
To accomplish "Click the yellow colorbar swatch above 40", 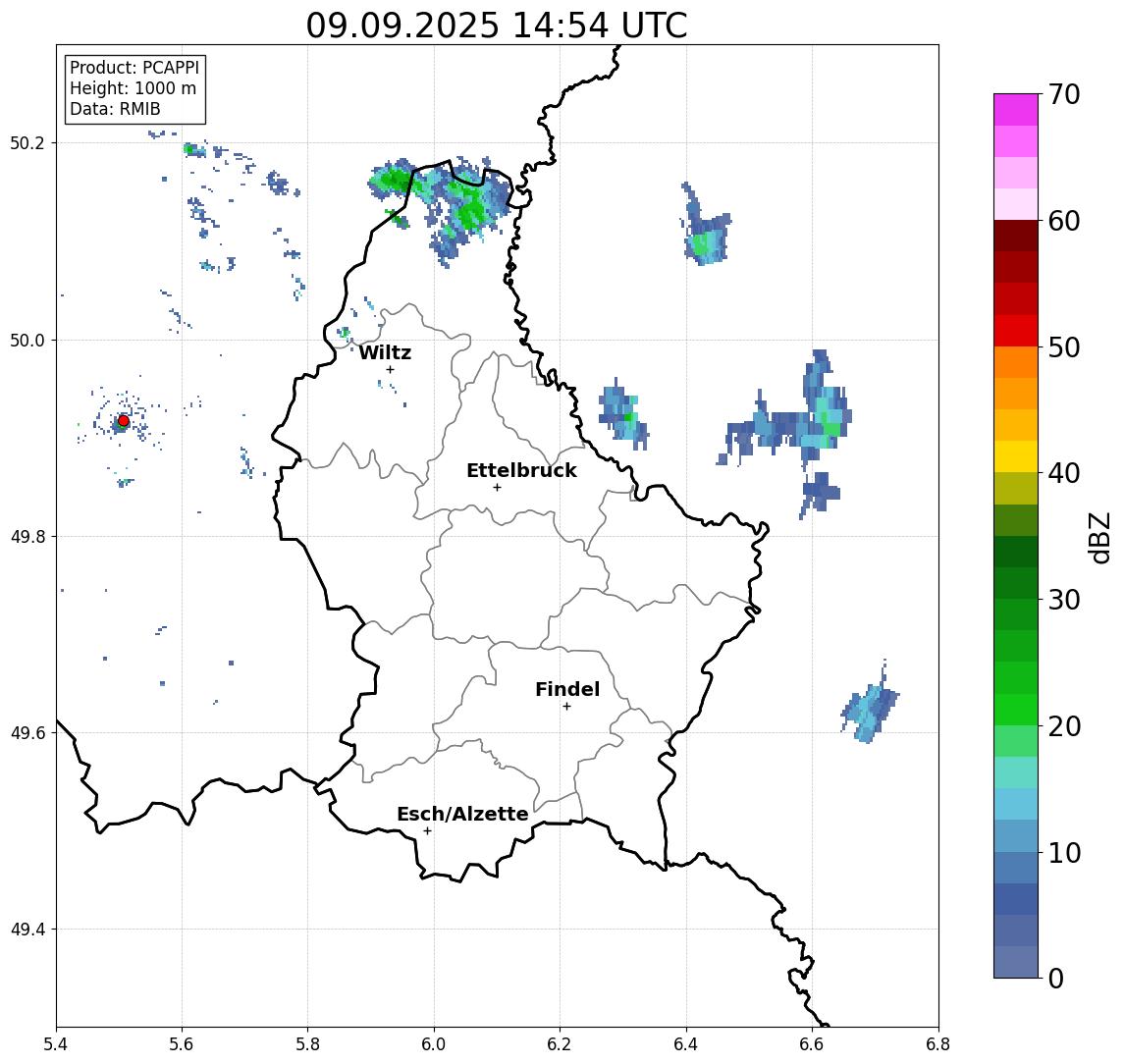I will tap(1016, 456).
